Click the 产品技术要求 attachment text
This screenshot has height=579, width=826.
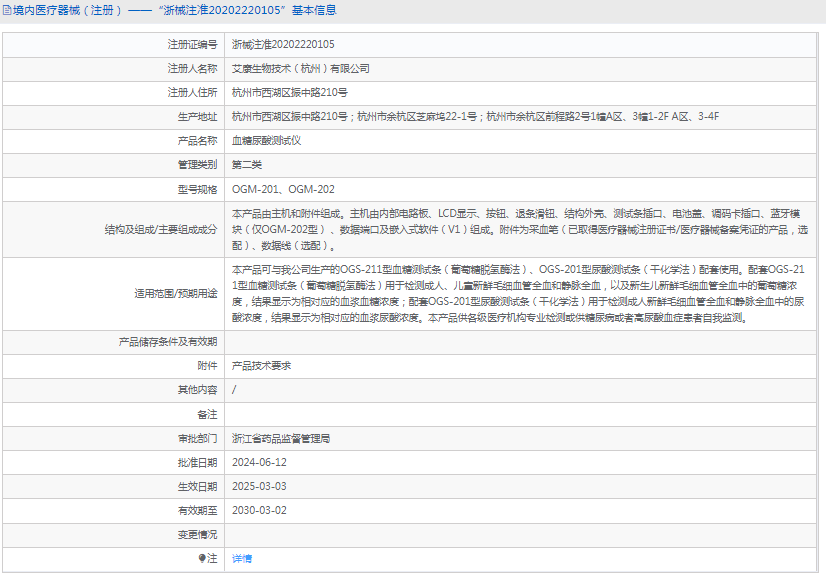[x=261, y=366]
